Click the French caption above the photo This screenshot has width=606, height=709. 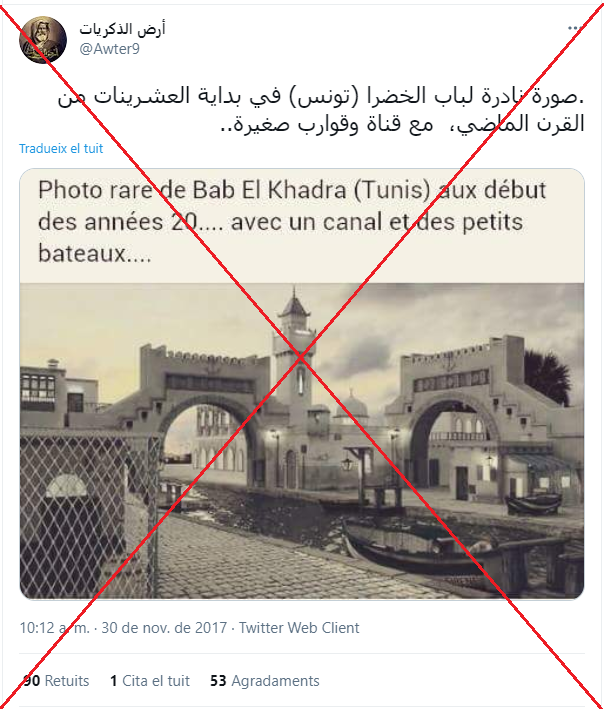[x=292, y=222]
